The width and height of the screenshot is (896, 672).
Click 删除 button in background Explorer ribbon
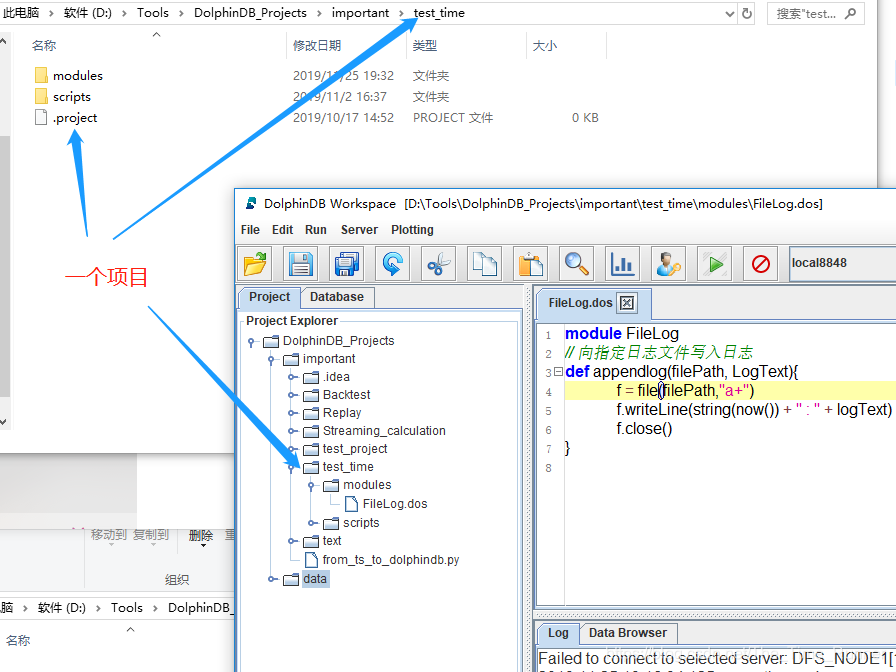pyautogui.click(x=201, y=537)
